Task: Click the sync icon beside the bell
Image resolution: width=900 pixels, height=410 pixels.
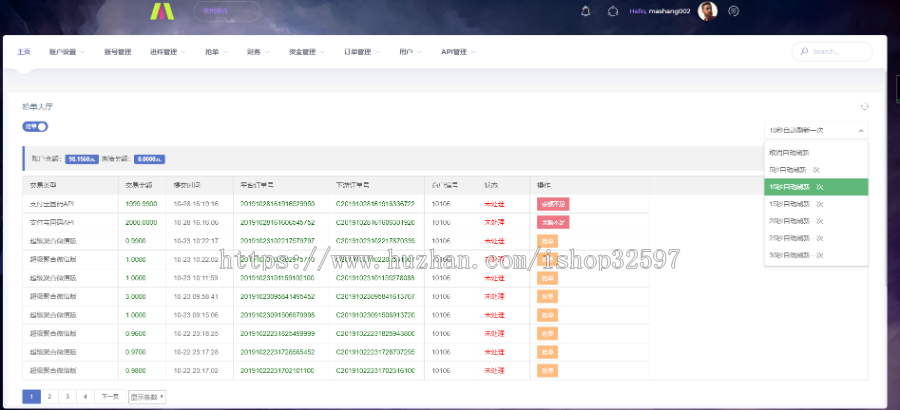Action: pyautogui.click(x=614, y=11)
